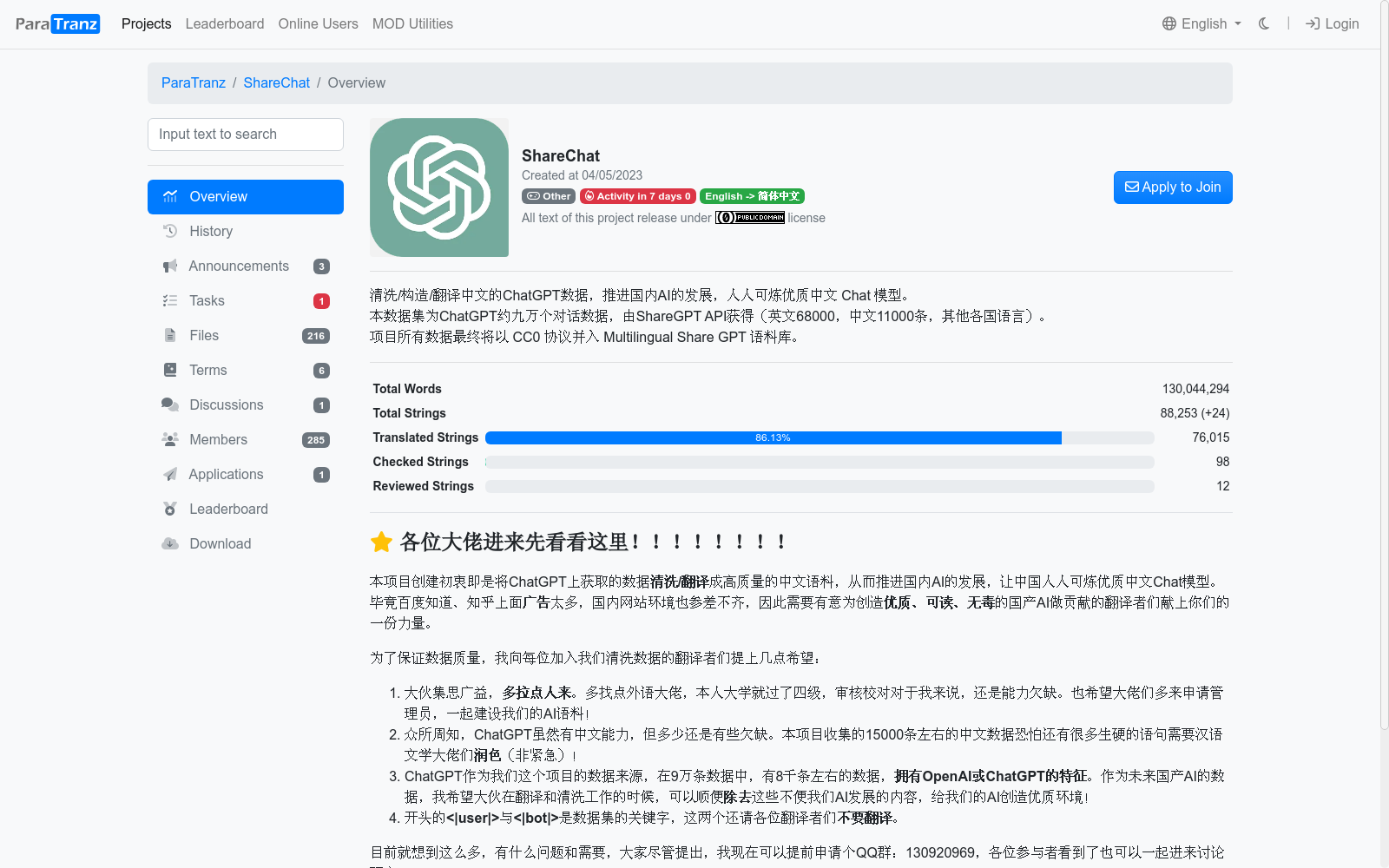Open Tasks using the checklist icon
Screen dimensions: 1389x868
[x=170, y=300]
